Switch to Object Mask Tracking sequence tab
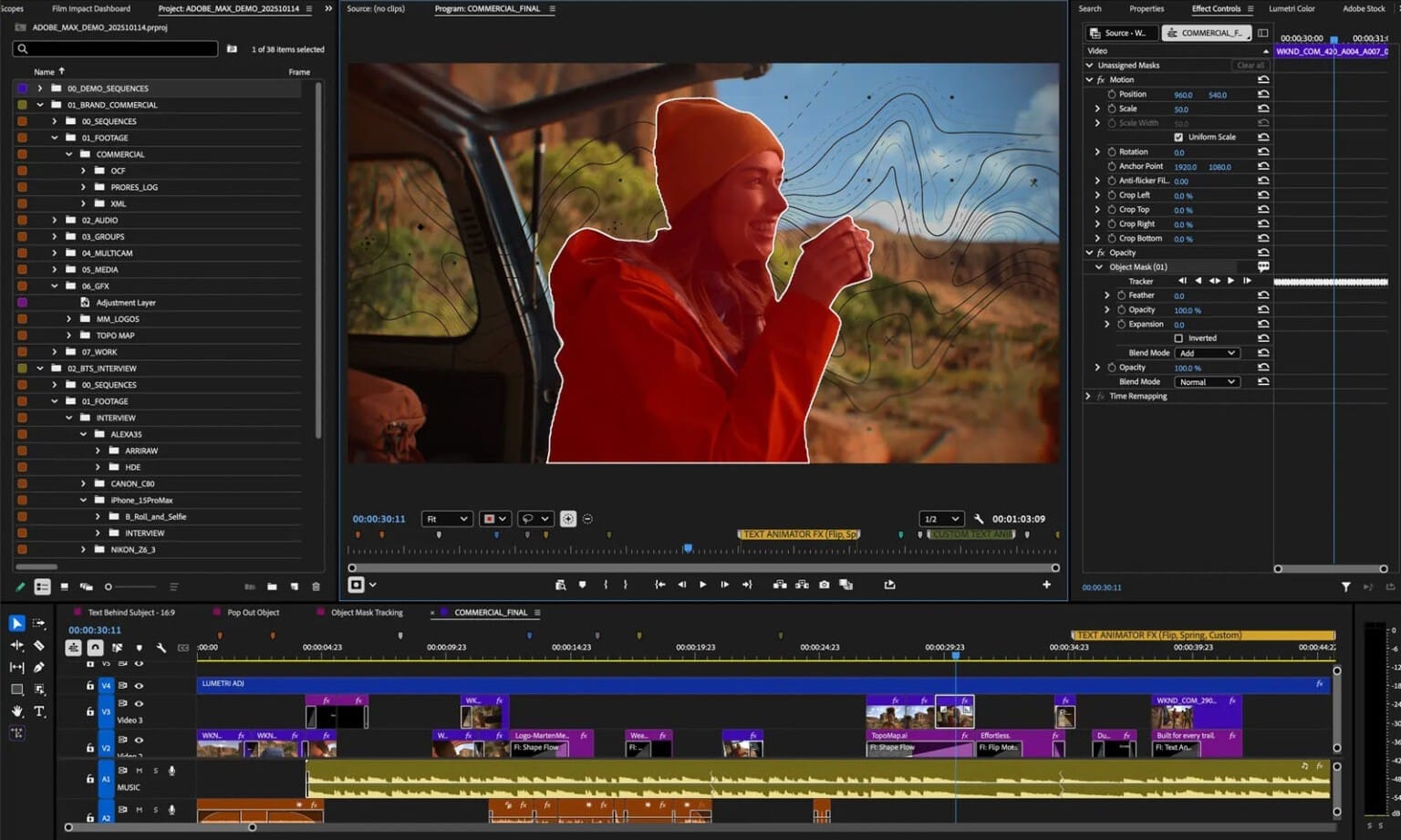Viewport: 1401px width, 840px height. (367, 613)
